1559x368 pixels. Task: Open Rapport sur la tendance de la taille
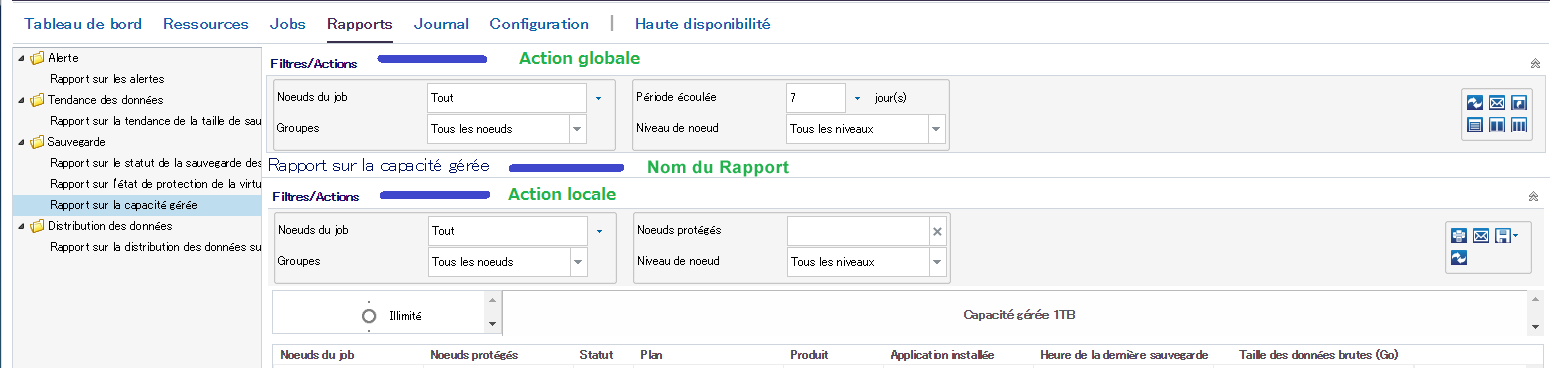(x=155, y=121)
